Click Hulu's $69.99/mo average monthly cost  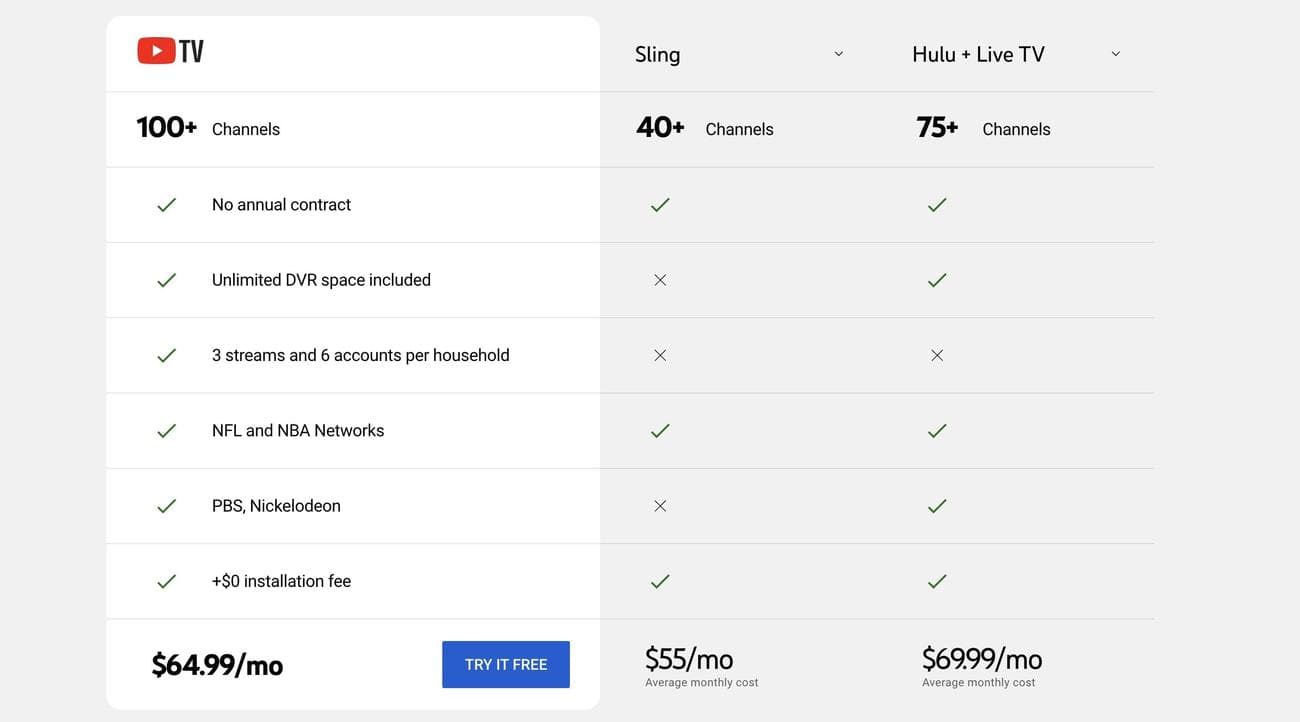point(982,657)
